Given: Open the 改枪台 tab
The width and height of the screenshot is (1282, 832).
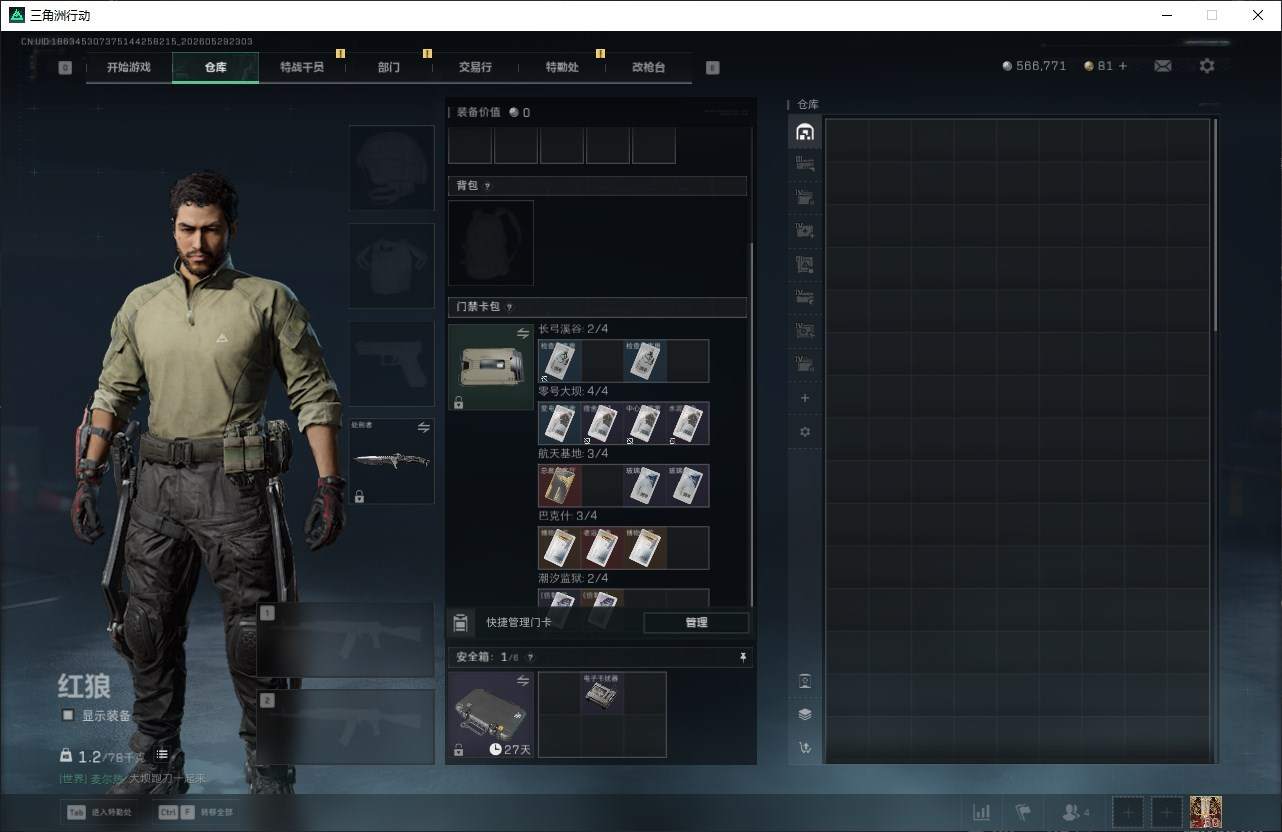Looking at the screenshot, I should [x=648, y=67].
